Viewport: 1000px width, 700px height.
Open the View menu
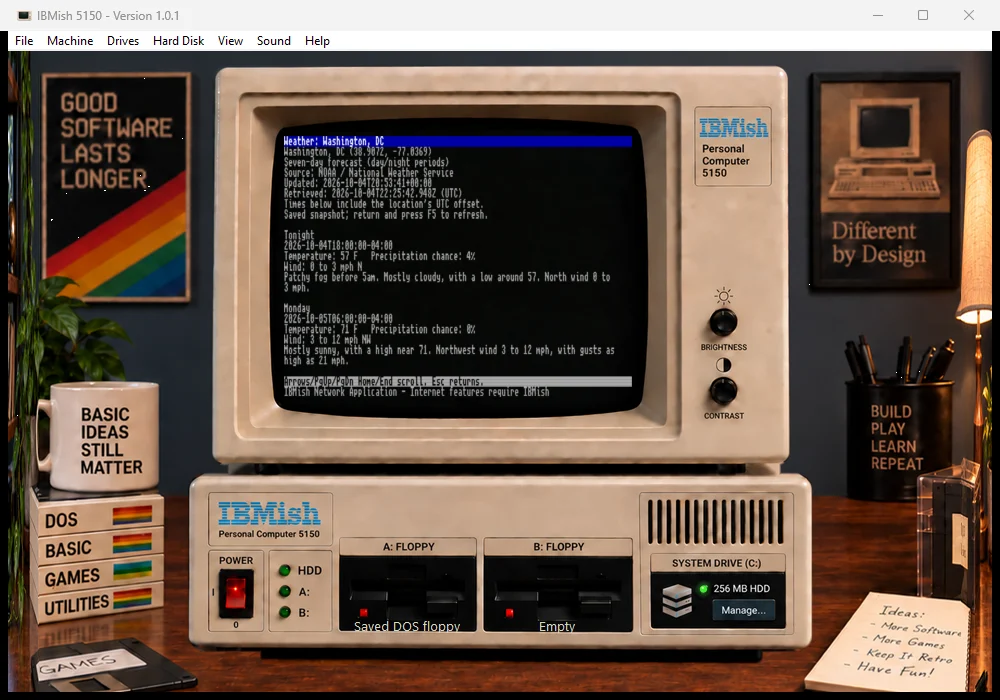coord(230,41)
